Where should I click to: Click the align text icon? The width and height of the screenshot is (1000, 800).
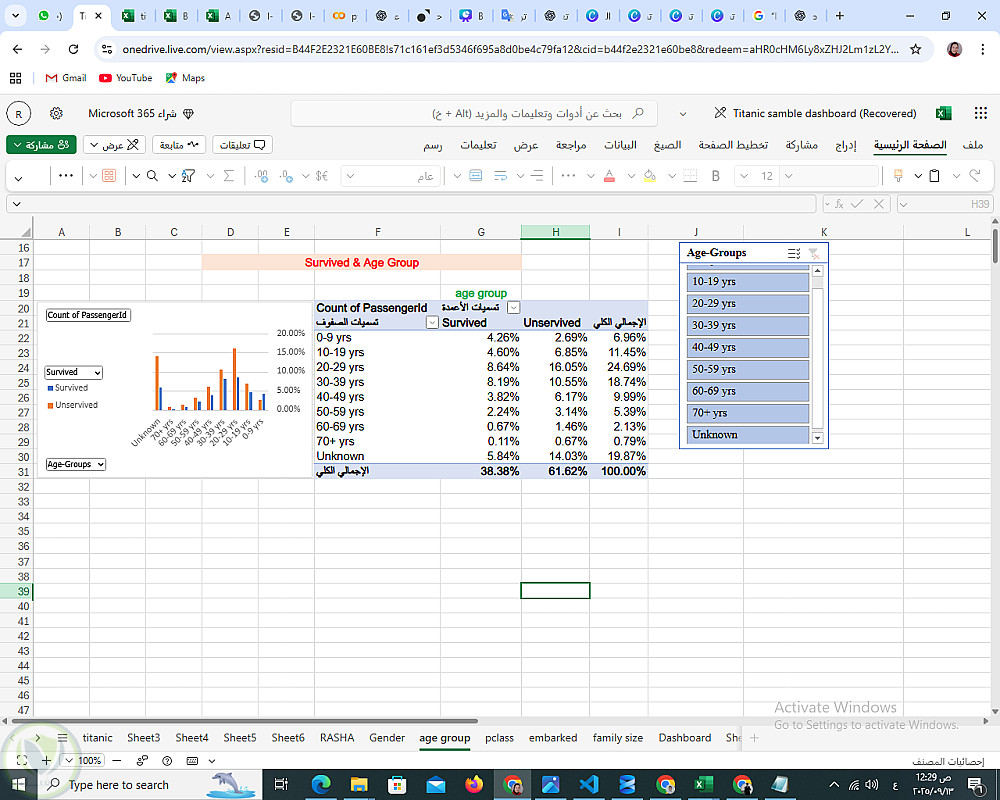click(538, 176)
